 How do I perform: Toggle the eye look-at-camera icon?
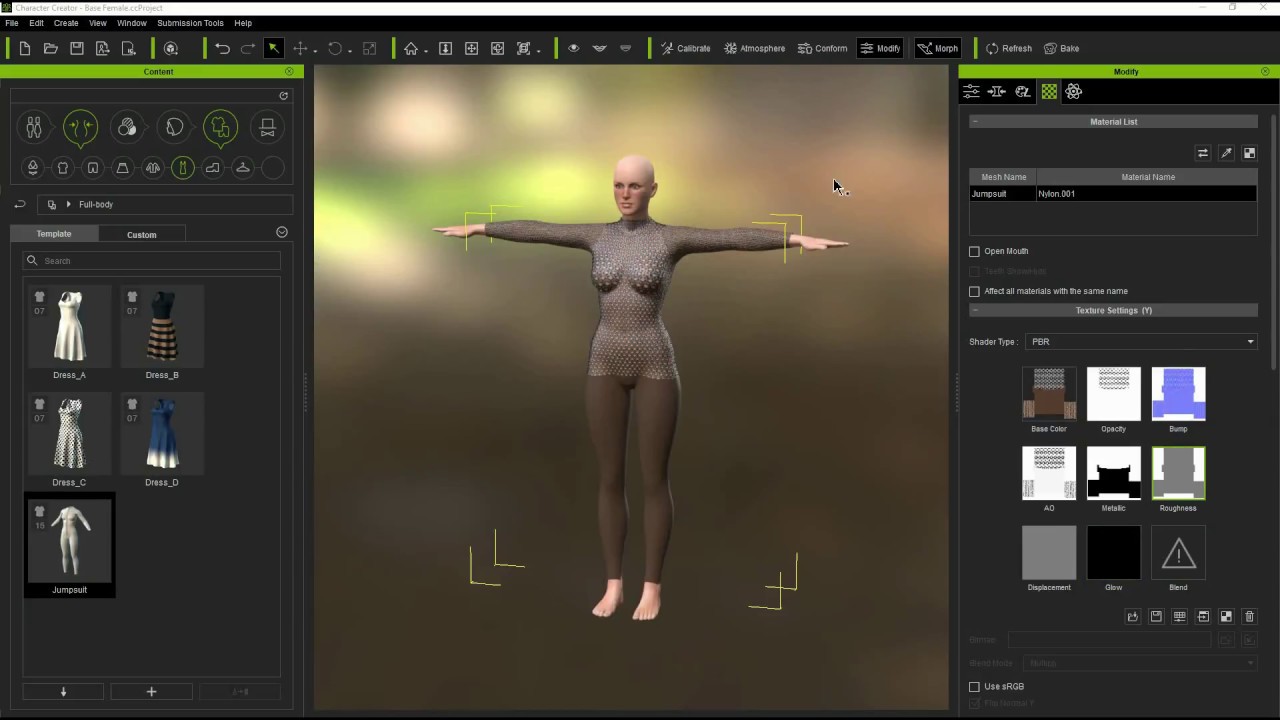pyautogui.click(x=573, y=48)
